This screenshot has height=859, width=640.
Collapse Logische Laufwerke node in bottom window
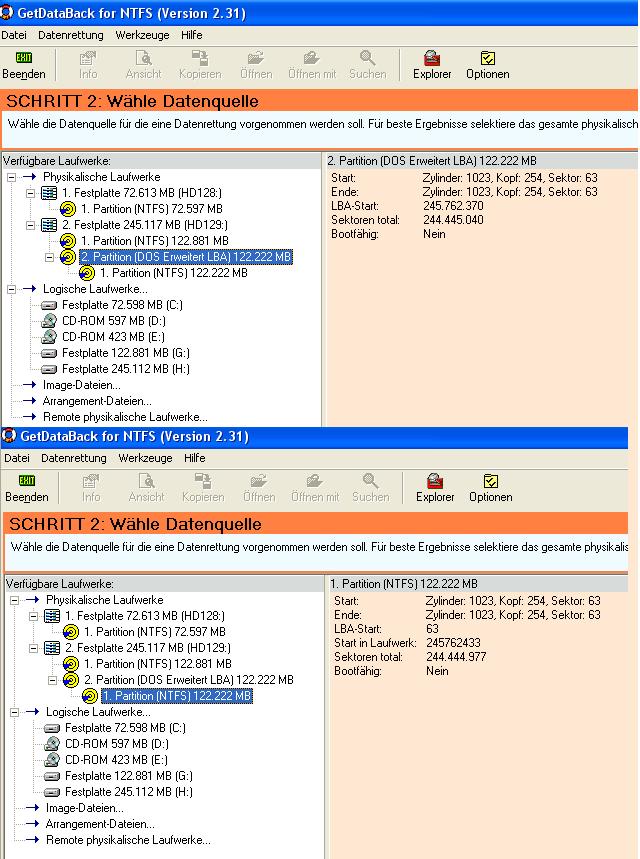coord(14,712)
